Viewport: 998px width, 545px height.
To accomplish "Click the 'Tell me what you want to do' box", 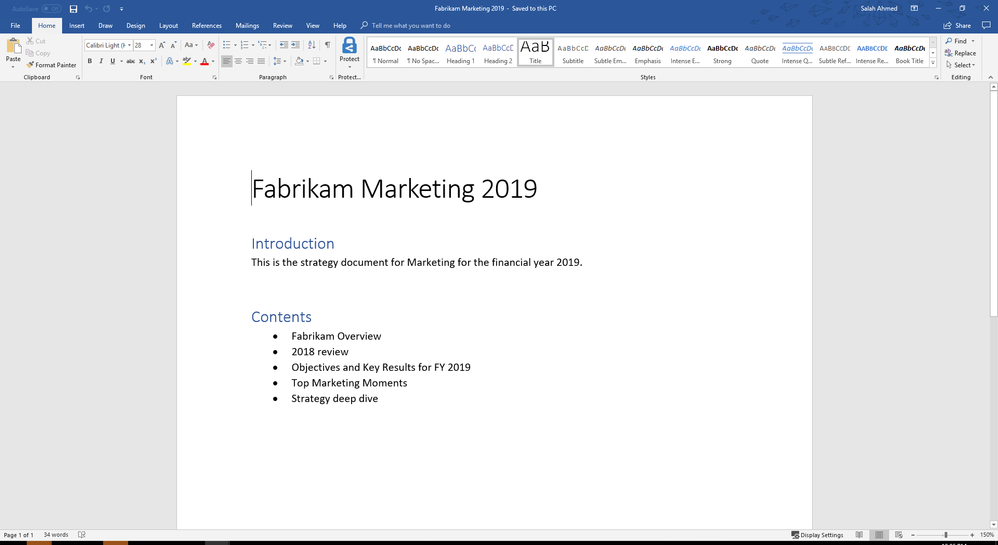I will [x=410, y=25].
